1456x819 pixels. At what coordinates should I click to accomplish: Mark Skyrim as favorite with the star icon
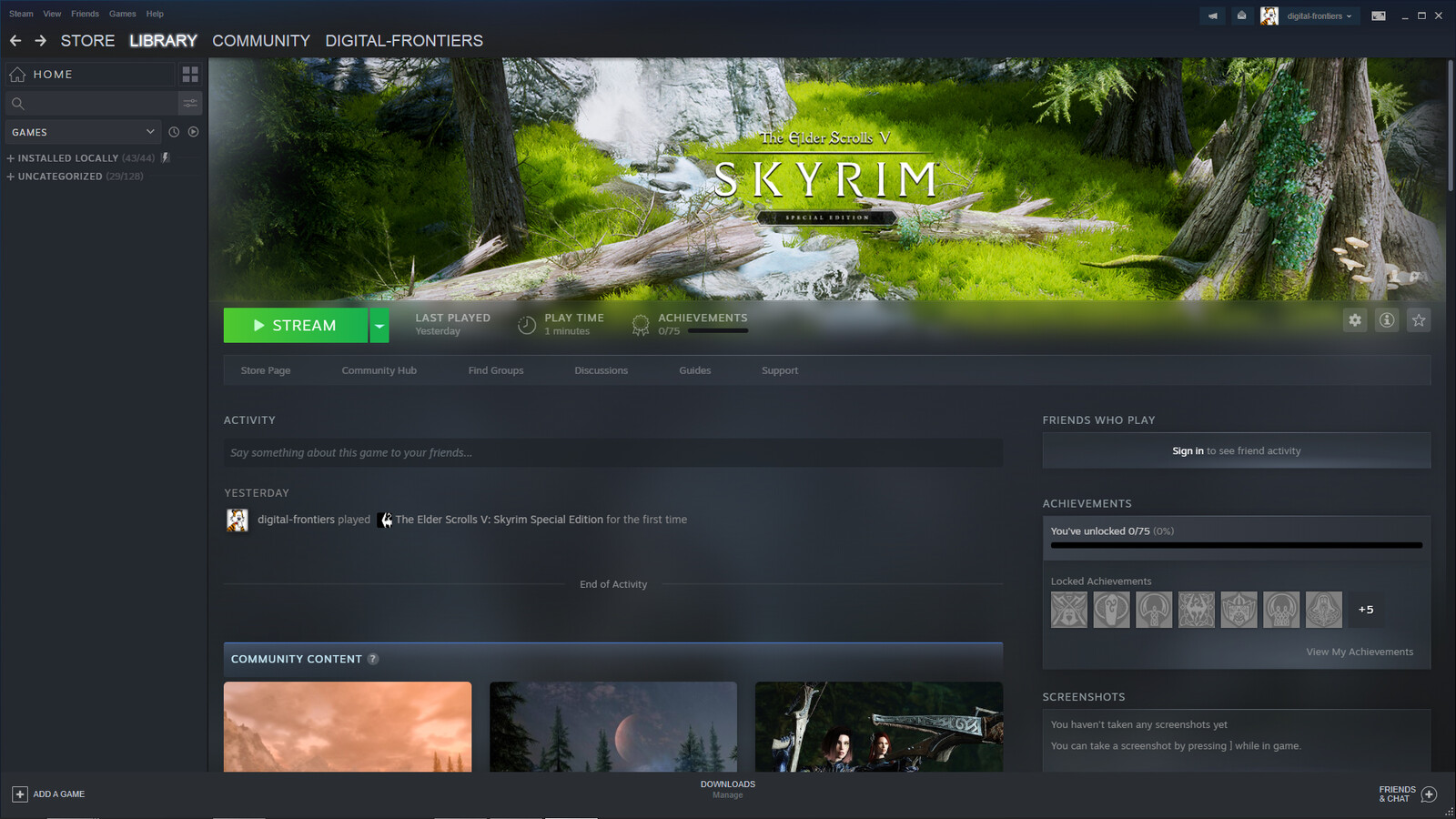[1419, 320]
